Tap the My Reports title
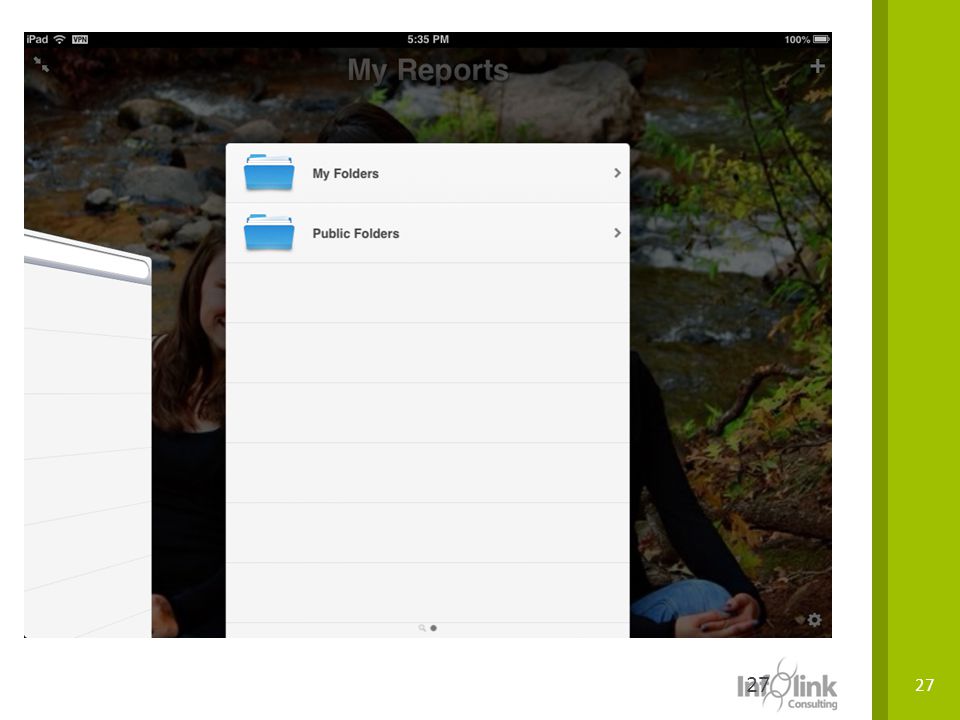 point(428,70)
